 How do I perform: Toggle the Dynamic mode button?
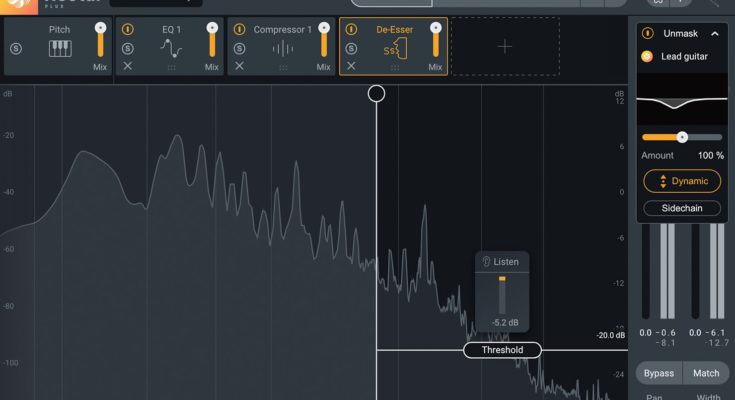(x=682, y=181)
